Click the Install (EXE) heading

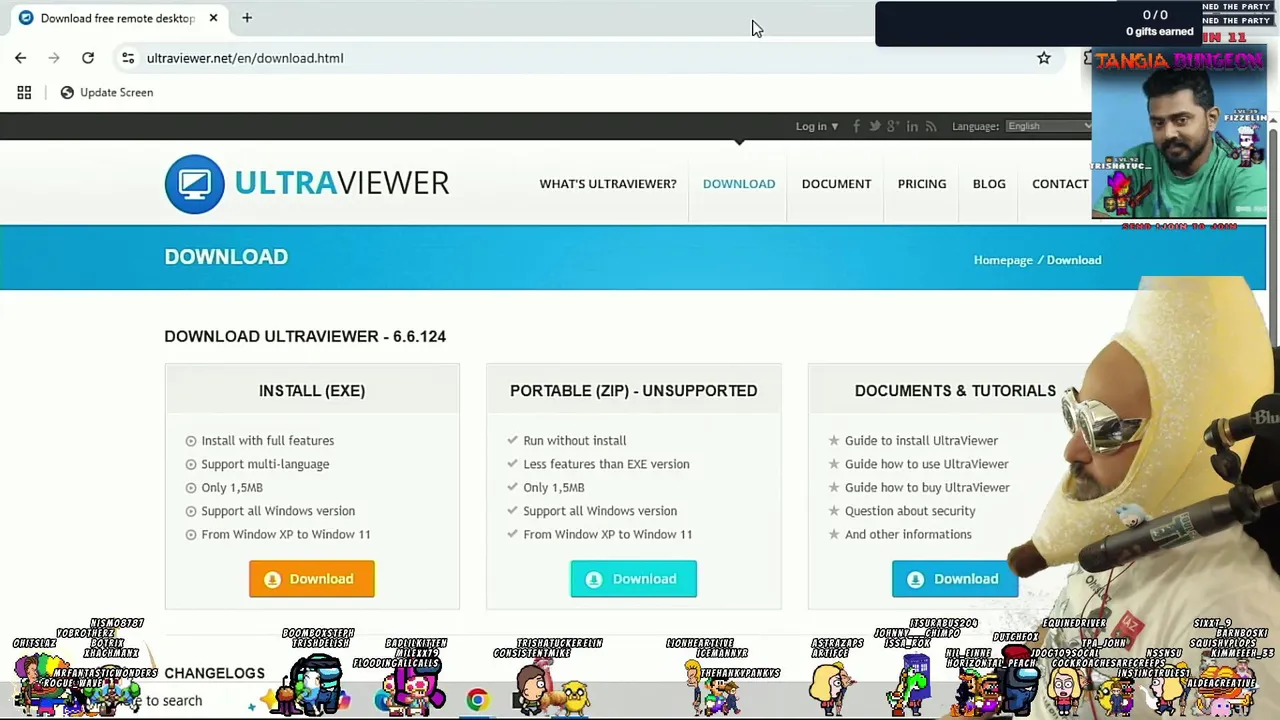pyautogui.click(x=312, y=391)
